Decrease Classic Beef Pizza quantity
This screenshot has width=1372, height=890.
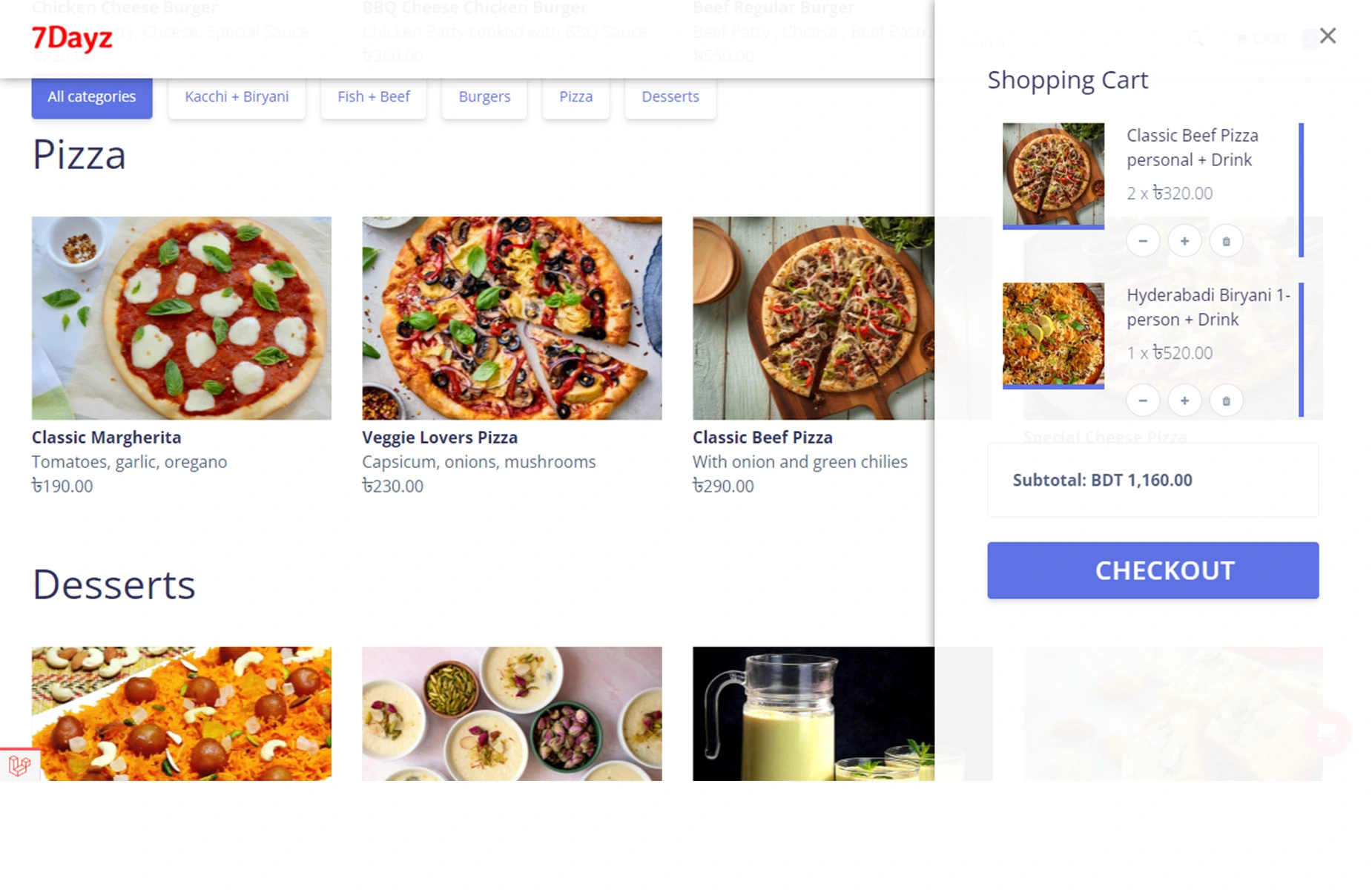(x=1143, y=241)
